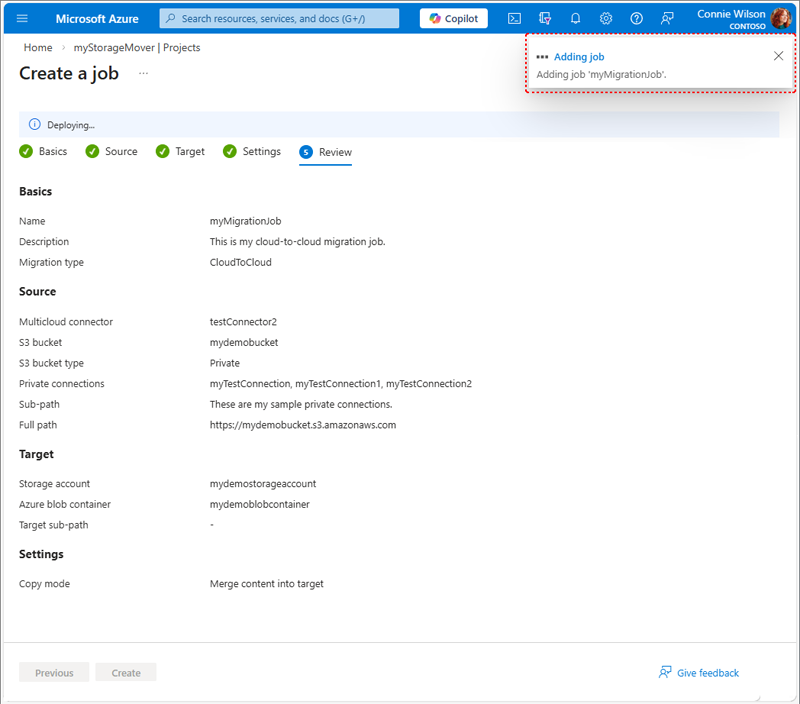
Task: Click Connie Wilson account name
Action: point(731,14)
